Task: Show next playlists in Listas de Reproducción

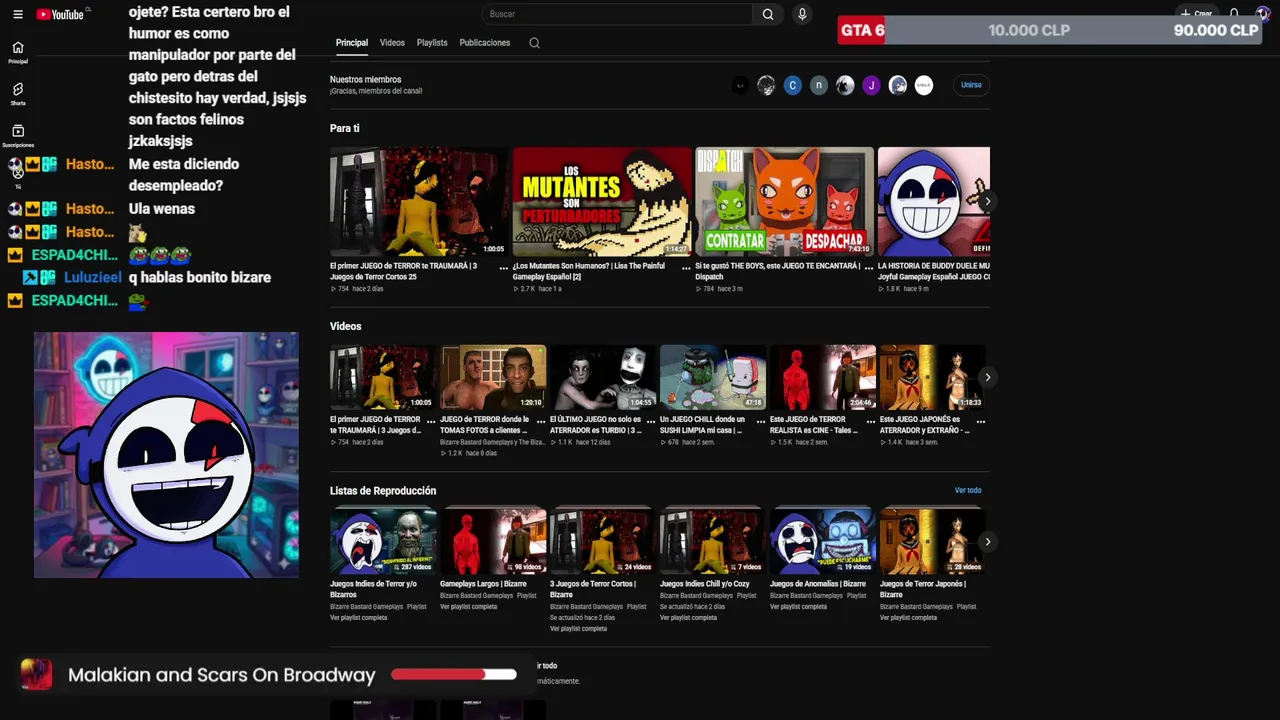Action: coord(987,542)
